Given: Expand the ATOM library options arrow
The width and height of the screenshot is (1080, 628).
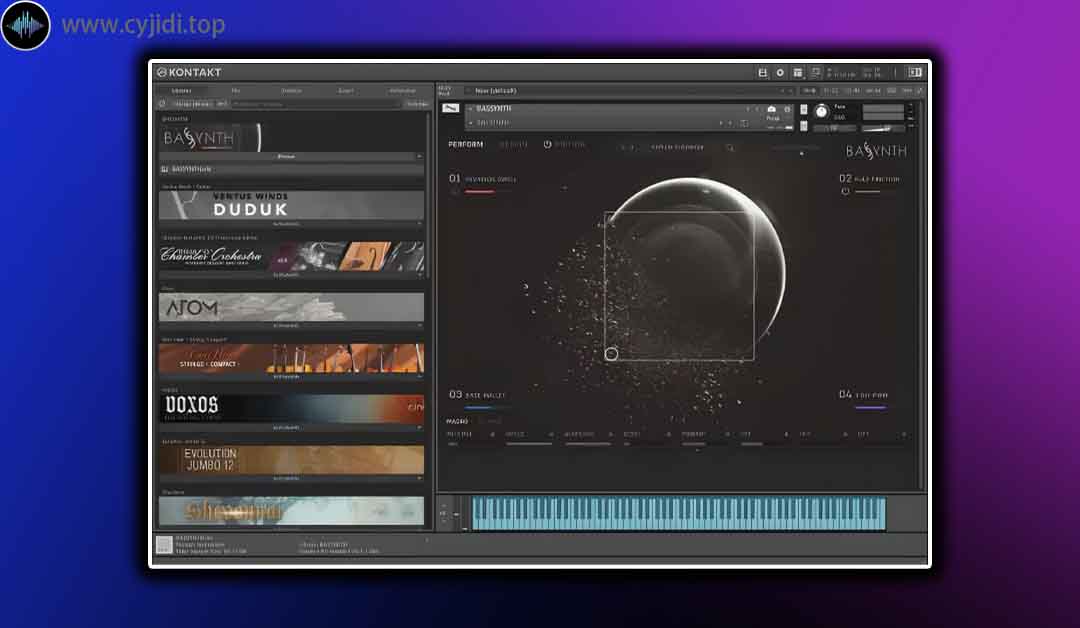Looking at the screenshot, I should (x=419, y=325).
